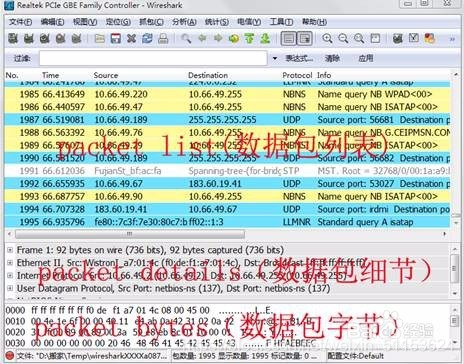Edit display filters toolbar icon
The image size is (464, 364).
(414, 39)
